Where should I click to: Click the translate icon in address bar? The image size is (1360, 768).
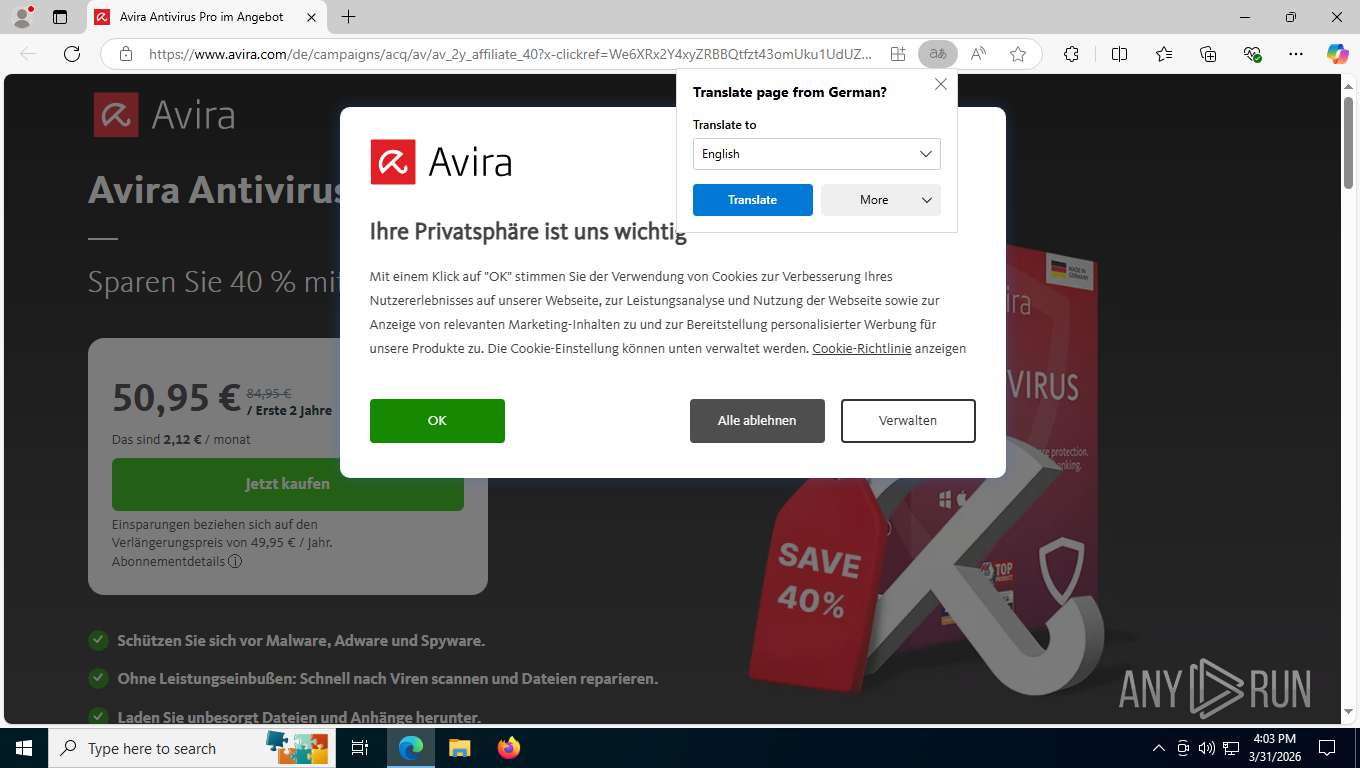(937, 54)
